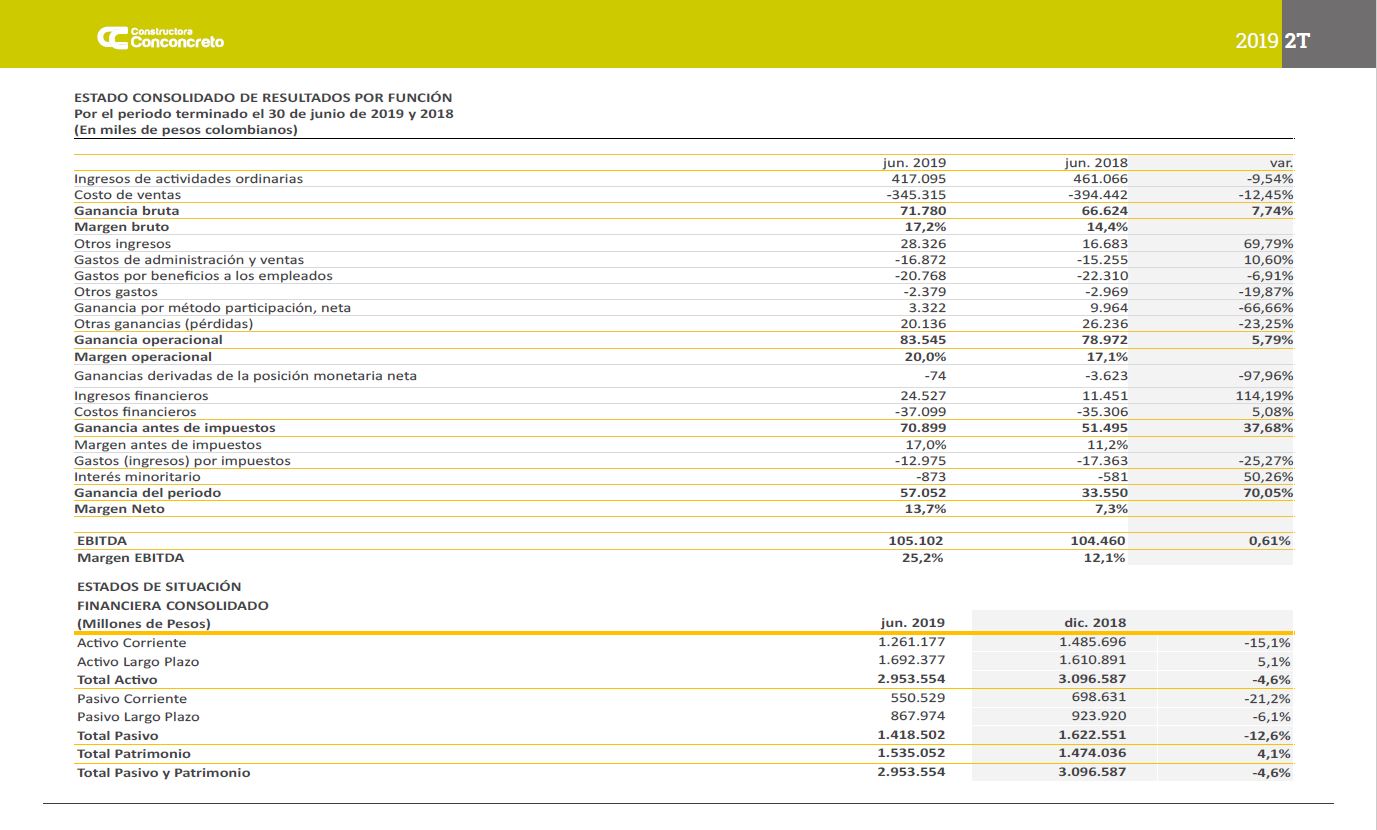Select the Ingresos financieros row label
The height and width of the screenshot is (830, 1377).
click(141, 396)
